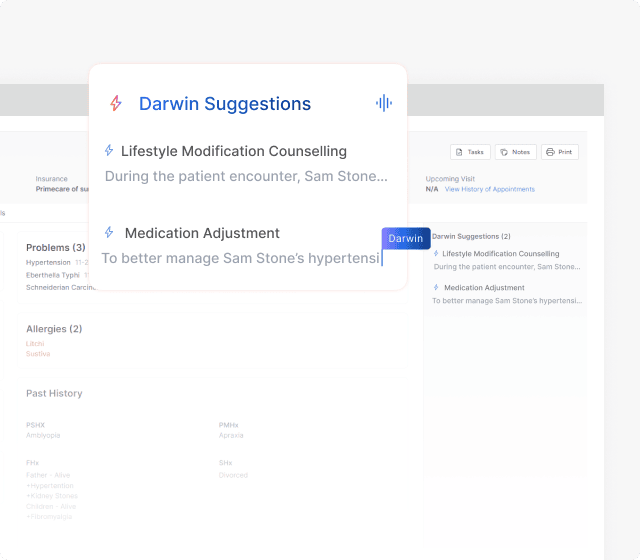Open Lifestyle Modification Counselling suggestion in popup
The width and height of the screenshot is (640, 560).
(233, 151)
